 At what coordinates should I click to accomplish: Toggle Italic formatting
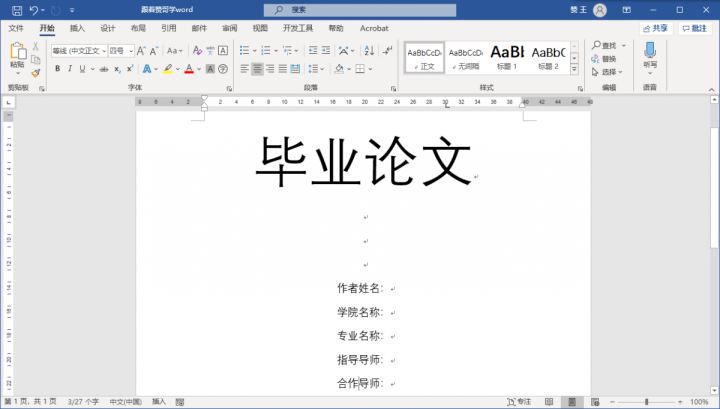click(x=70, y=69)
